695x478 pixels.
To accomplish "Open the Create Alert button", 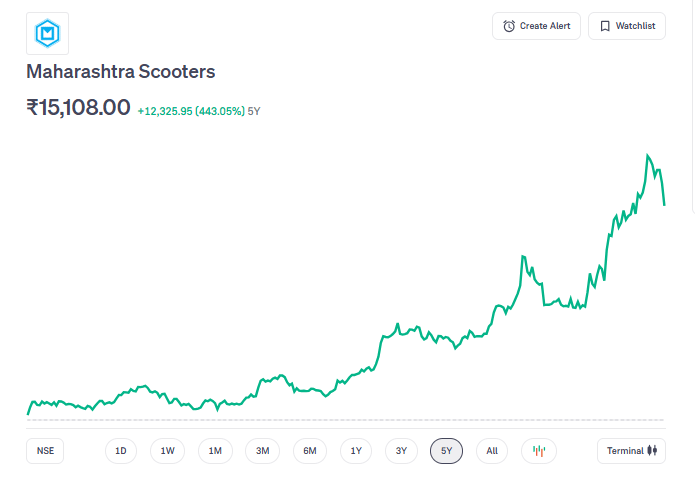I will tap(536, 26).
